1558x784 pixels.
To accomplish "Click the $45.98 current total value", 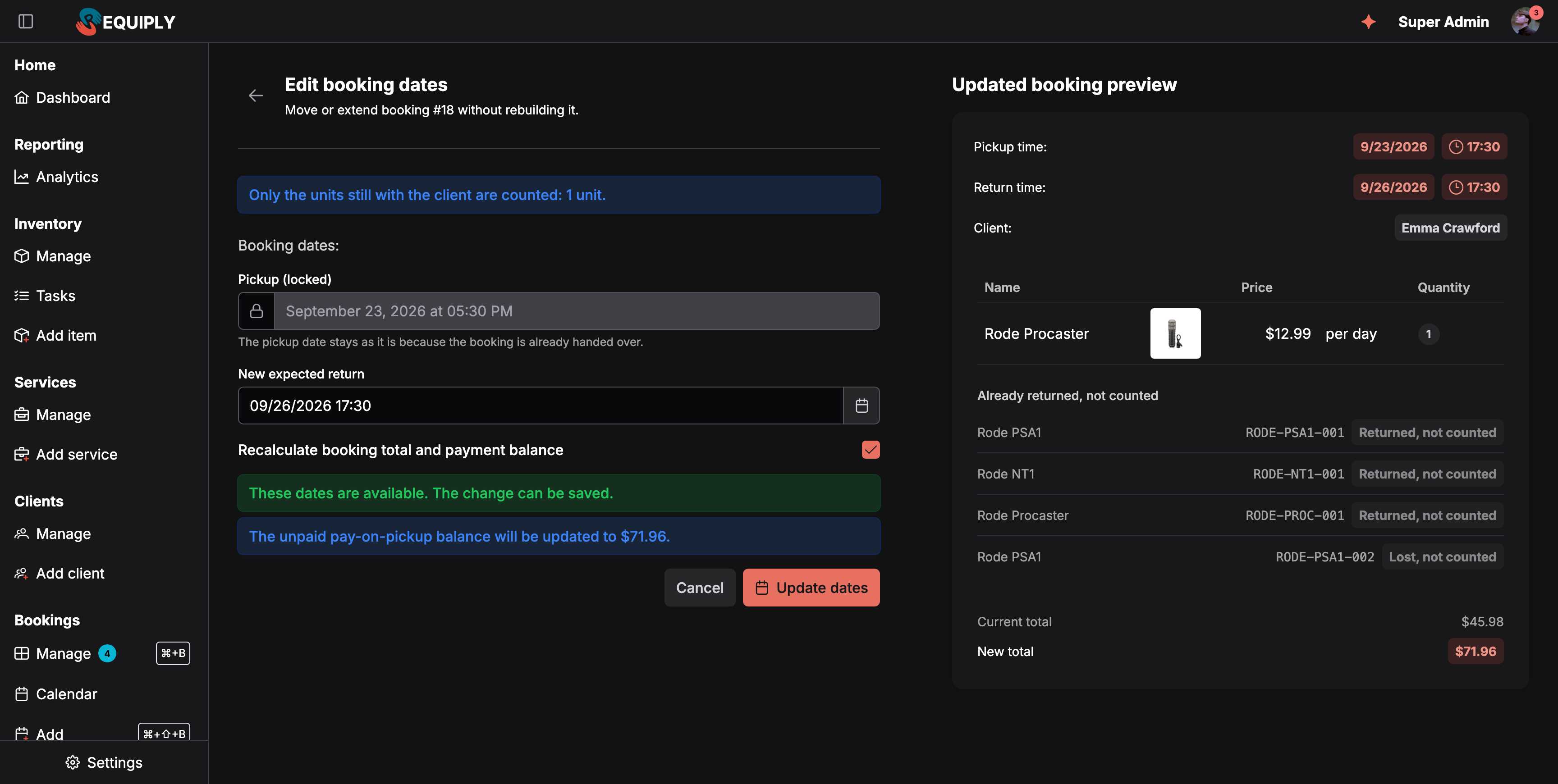I will pos(1482,622).
